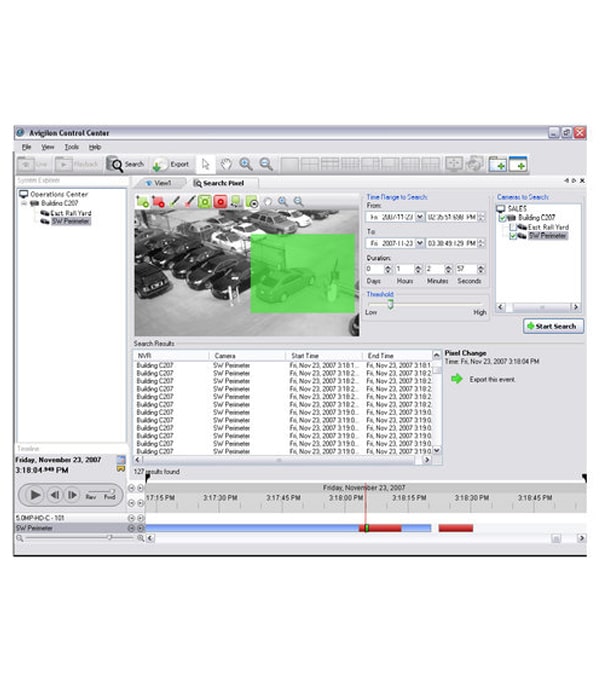Click search results scroll right arrow
Viewport: 600px width, 700px height.
click(427, 460)
